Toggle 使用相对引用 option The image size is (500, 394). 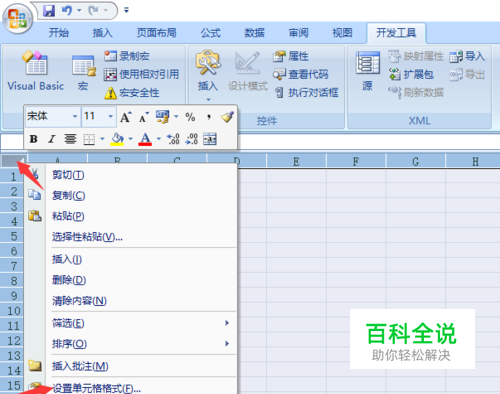pyautogui.click(x=141, y=74)
